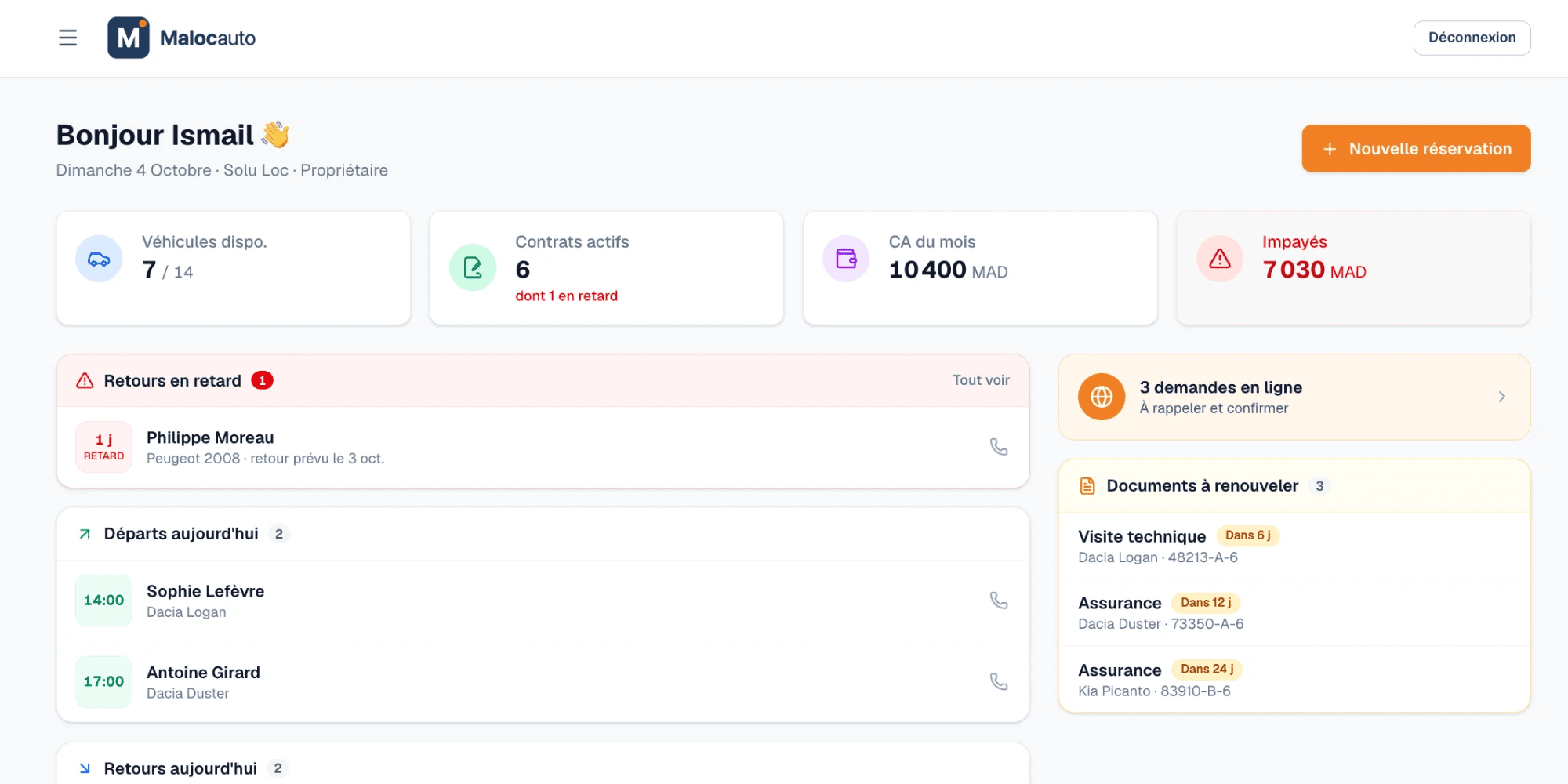The image size is (1568, 784).
Task: Open the hamburger navigation menu
Action: tap(68, 38)
